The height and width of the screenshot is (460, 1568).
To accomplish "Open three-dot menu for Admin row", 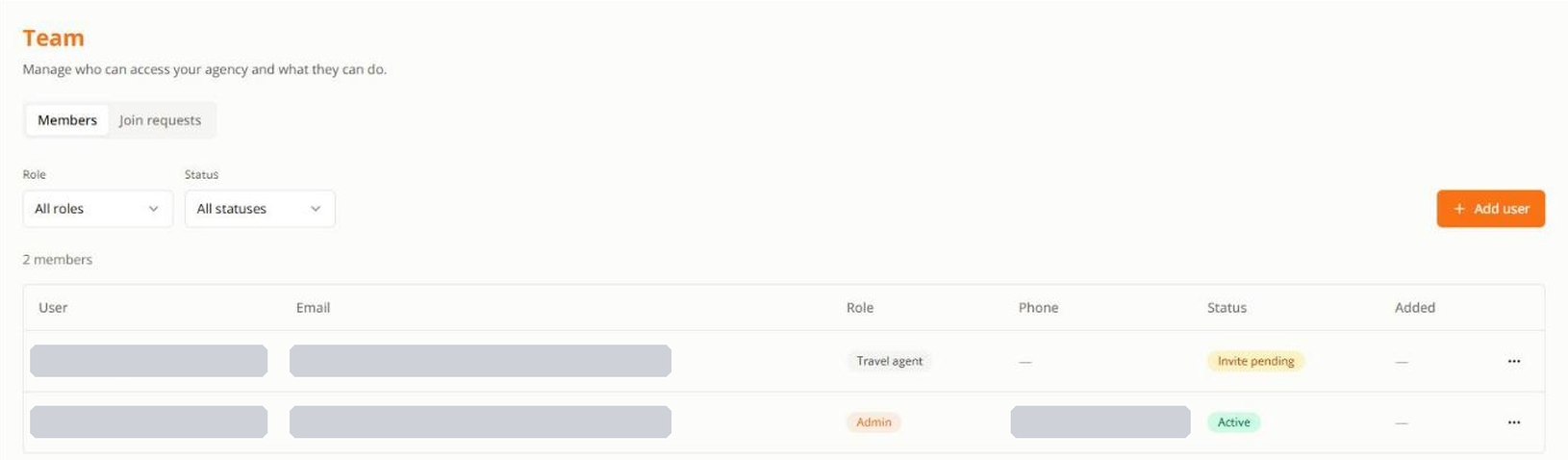I will point(1513,422).
